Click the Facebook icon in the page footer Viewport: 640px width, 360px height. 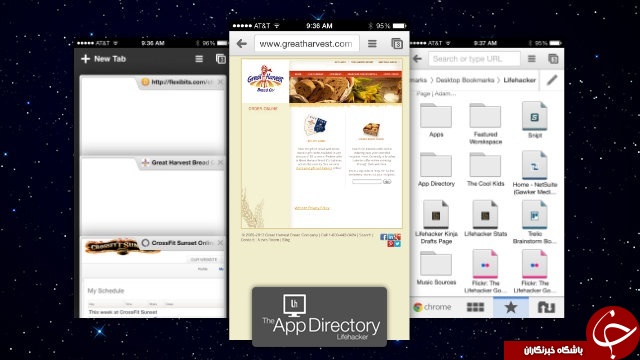[383, 237]
